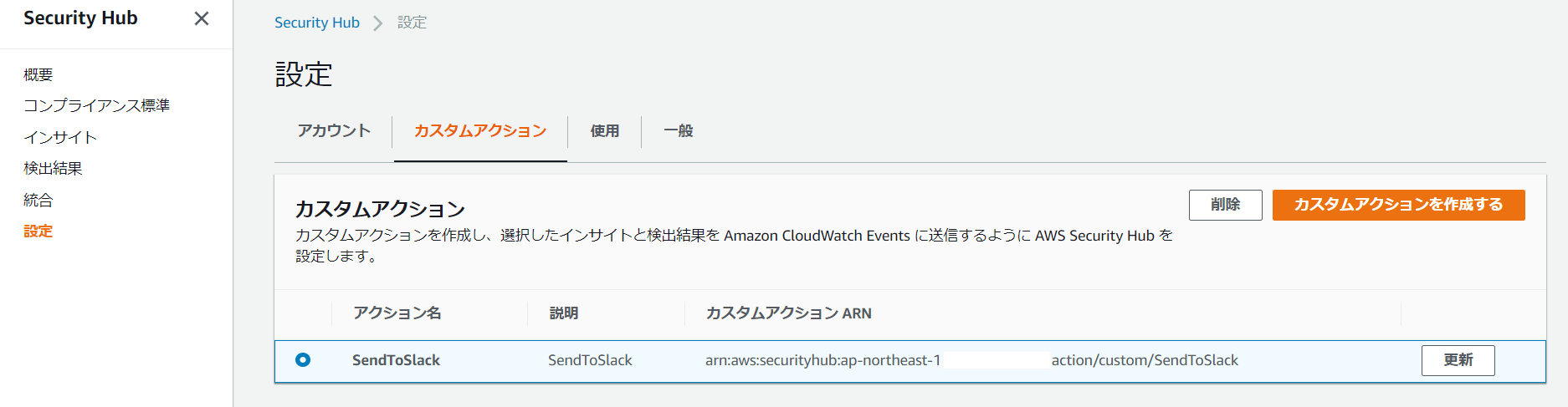Open インサイト in the sidebar

[x=60, y=137]
